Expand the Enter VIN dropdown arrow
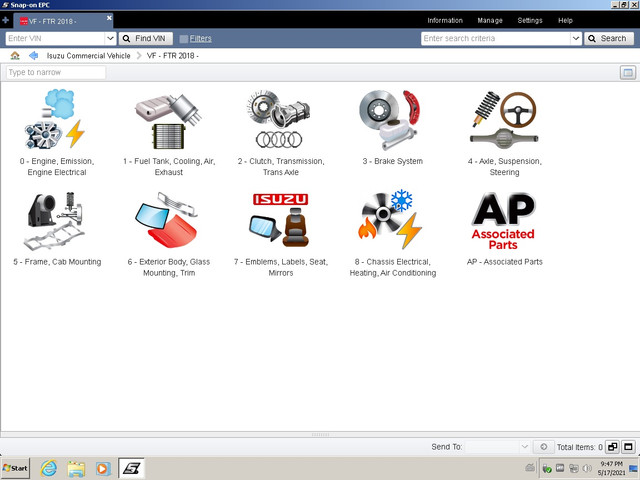Screen dimensions: 640x480 (110, 38)
